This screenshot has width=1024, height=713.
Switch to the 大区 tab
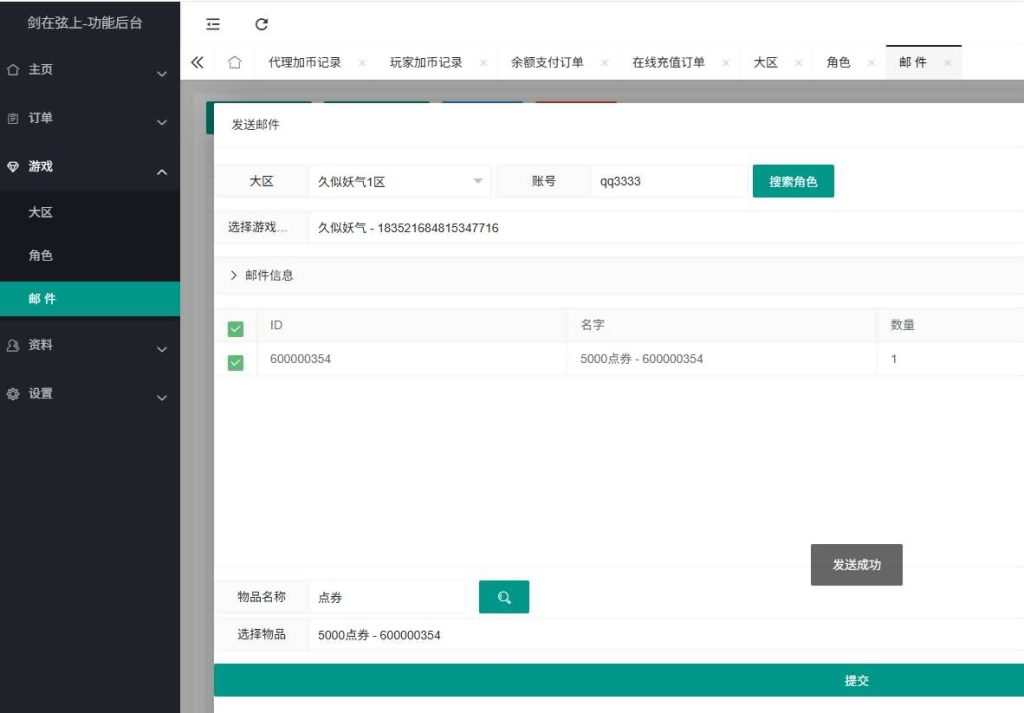coord(765,63)
